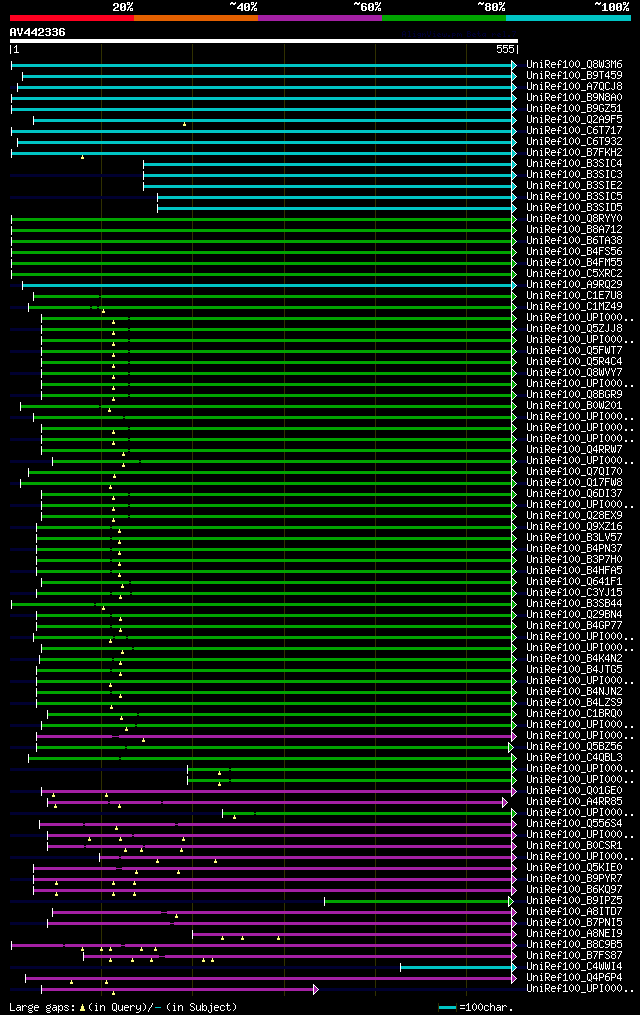The image size is (640, 1015).
Task: Click the UniRef100_B3SIE2 label
Action: [575, 186]
